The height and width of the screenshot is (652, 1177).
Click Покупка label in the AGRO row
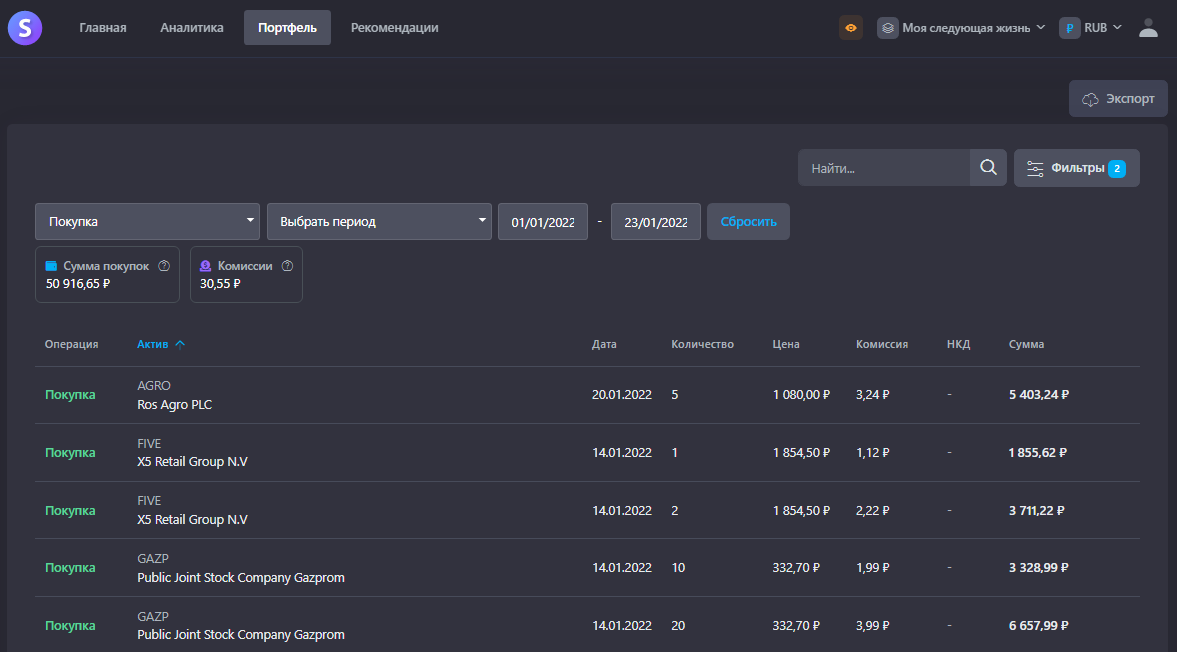[x=70, y=395]
